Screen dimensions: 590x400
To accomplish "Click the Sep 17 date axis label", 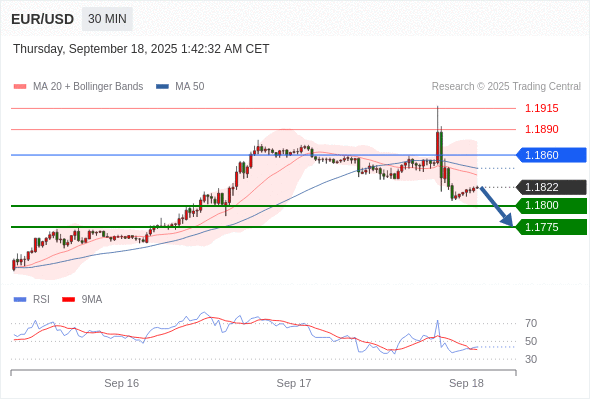I will pyautogui.click(x=294, y=383).
